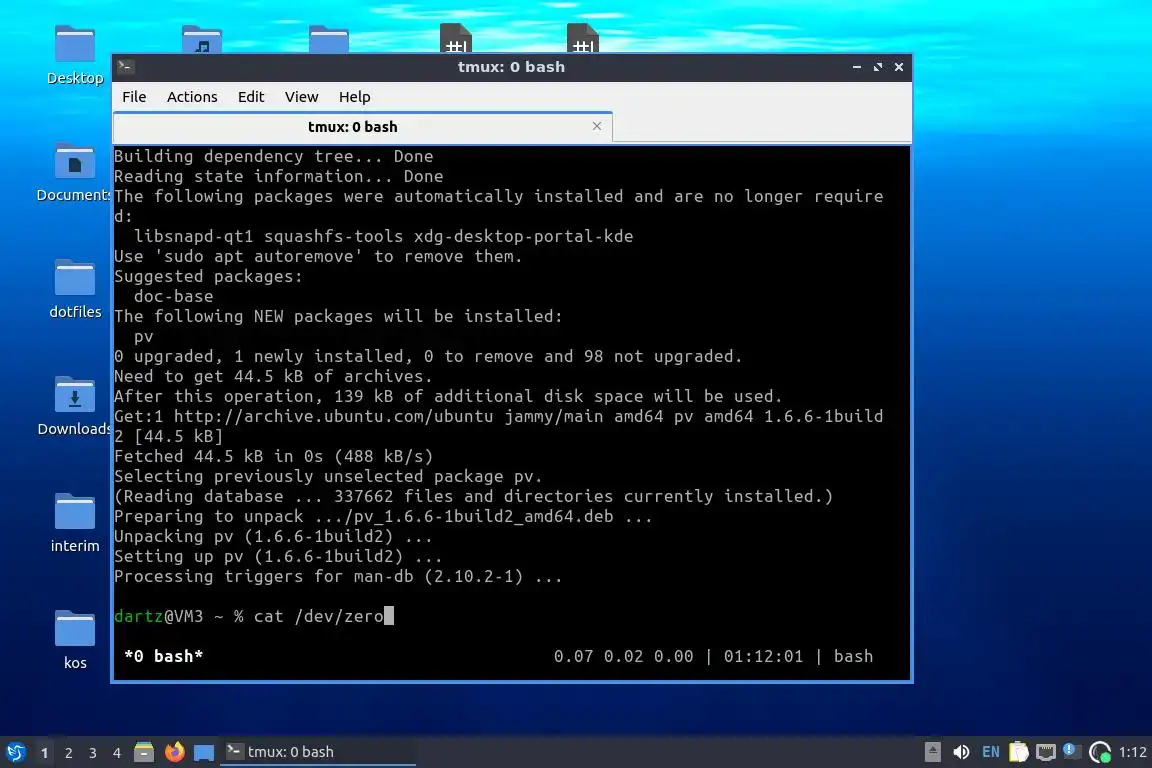Select the Music folder icon on desktop
This screenshot has width=1152, height=768.
[202, 39]
